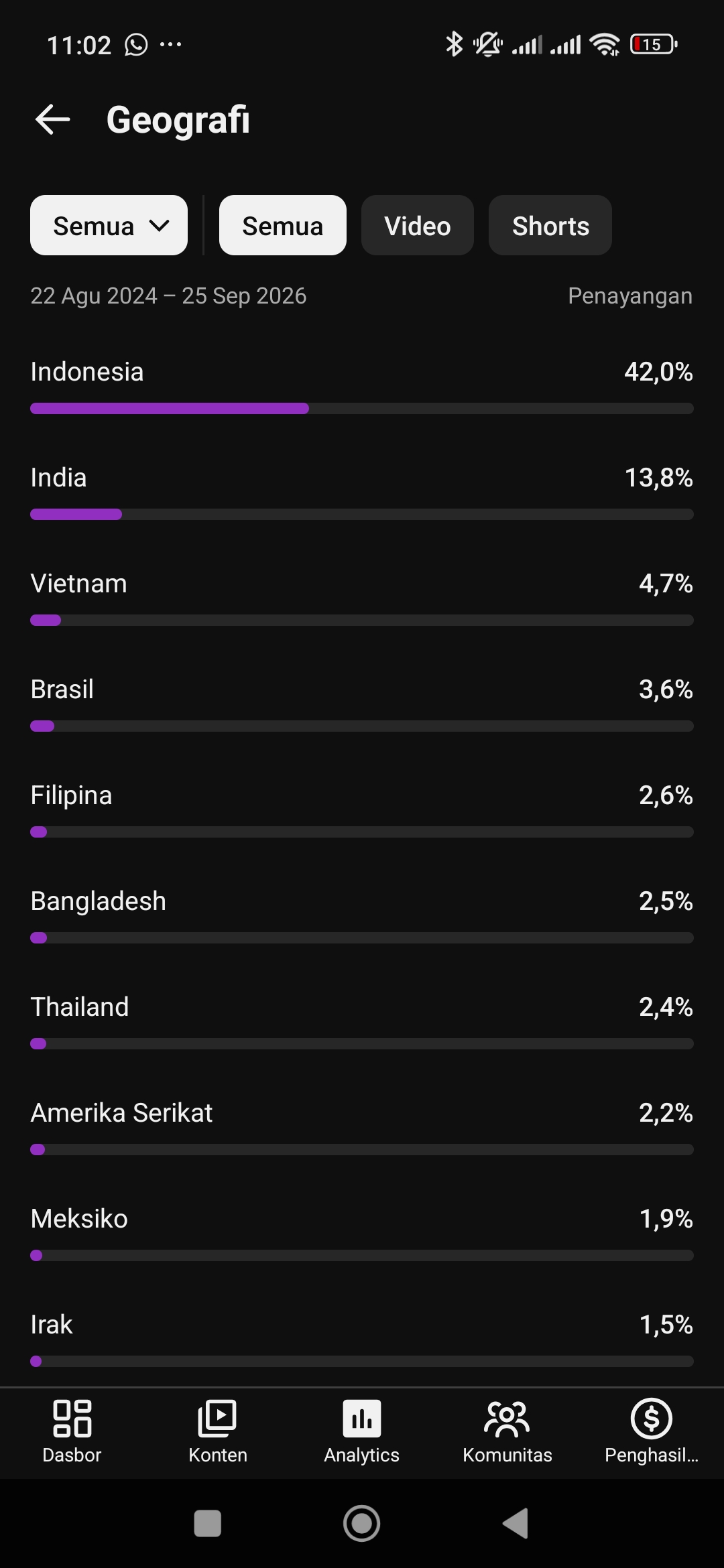Tap the Analytics bar chart icon
Viewport: 724px width, 1568px height.
click(x=362, y=1419)
